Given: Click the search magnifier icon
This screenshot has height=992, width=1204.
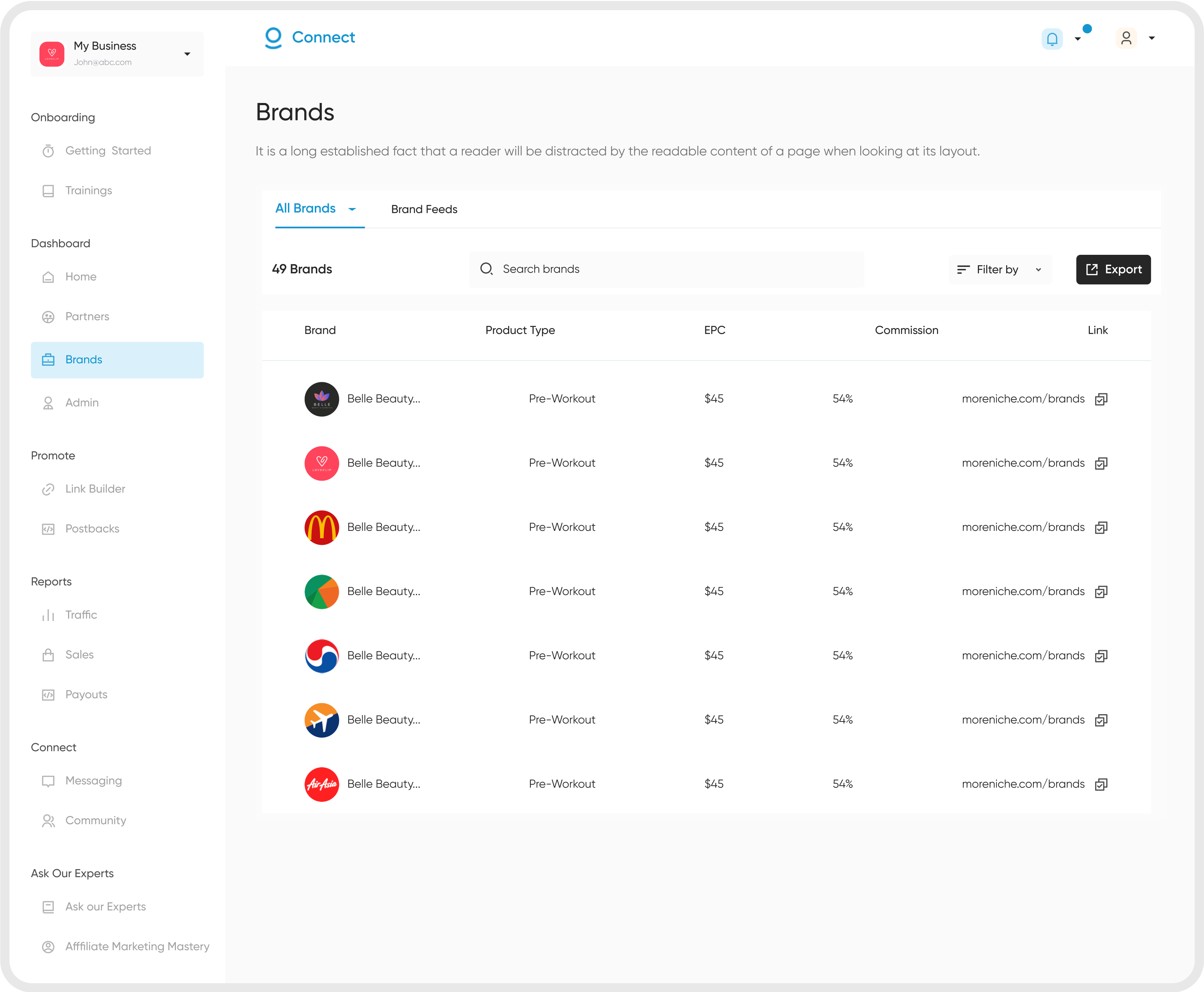Looking at the screenshot, I should point(486,268).
